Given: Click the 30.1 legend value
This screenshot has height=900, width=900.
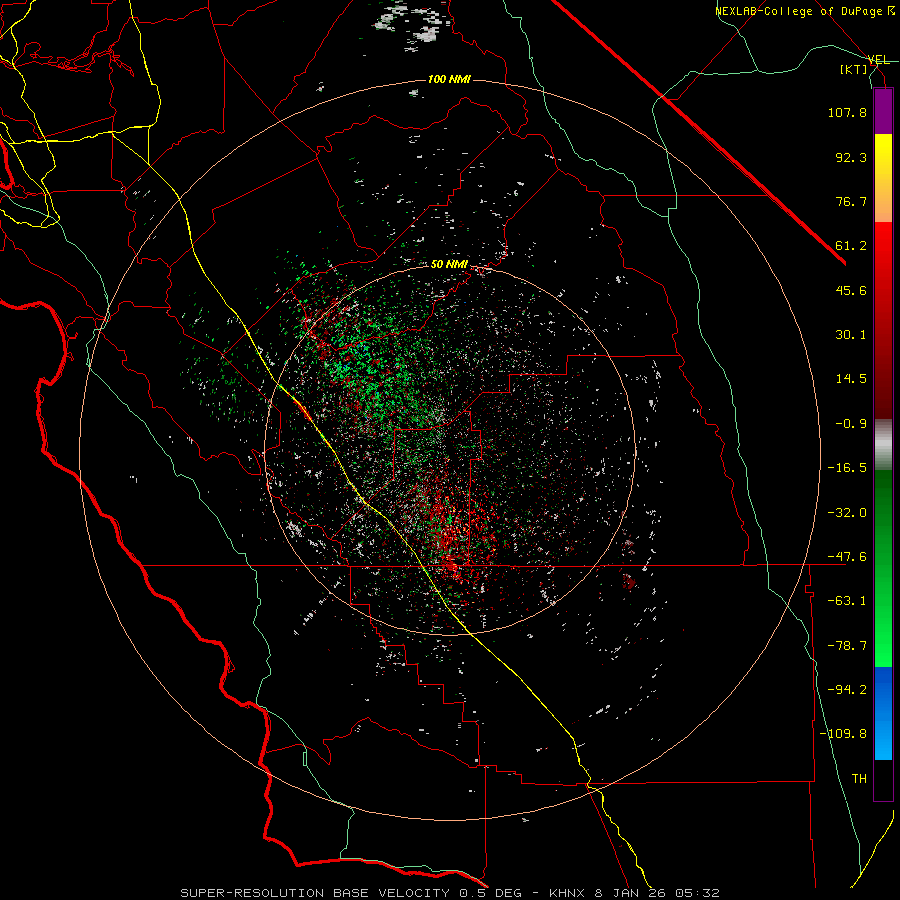Looking at the screenshot, I should click(x=851, y=335).
